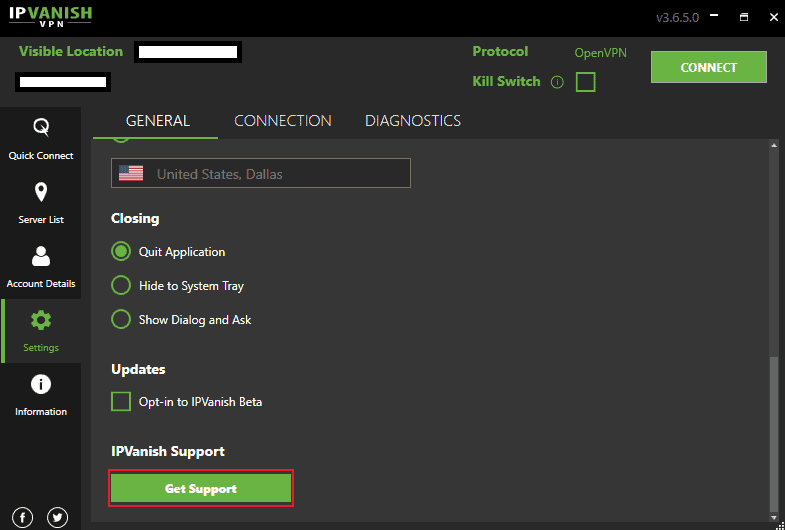This screenshot has height=530, width=785.
Task: Click the green CONNECT button
Action: (x=708, y=67)
